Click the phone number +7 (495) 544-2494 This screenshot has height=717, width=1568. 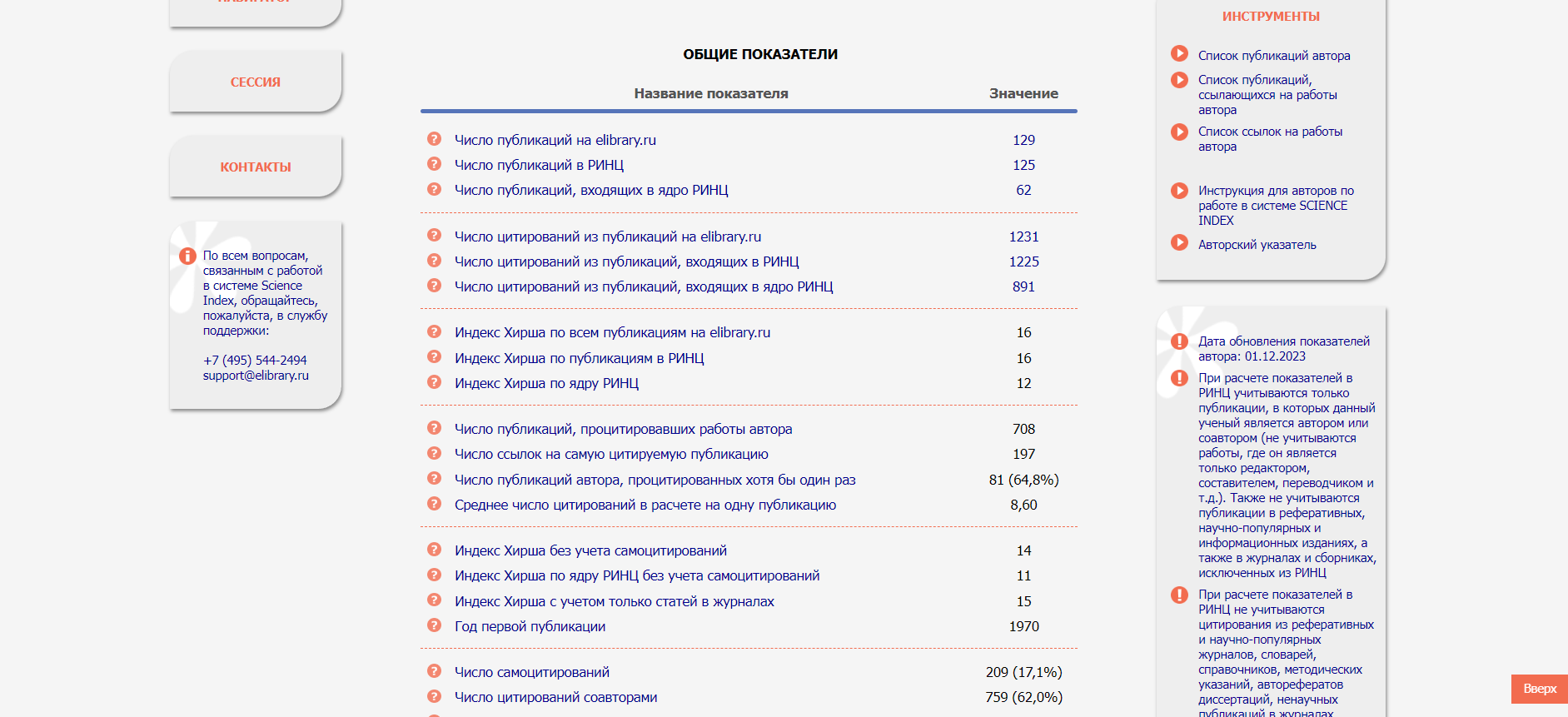tap(255, 361)
